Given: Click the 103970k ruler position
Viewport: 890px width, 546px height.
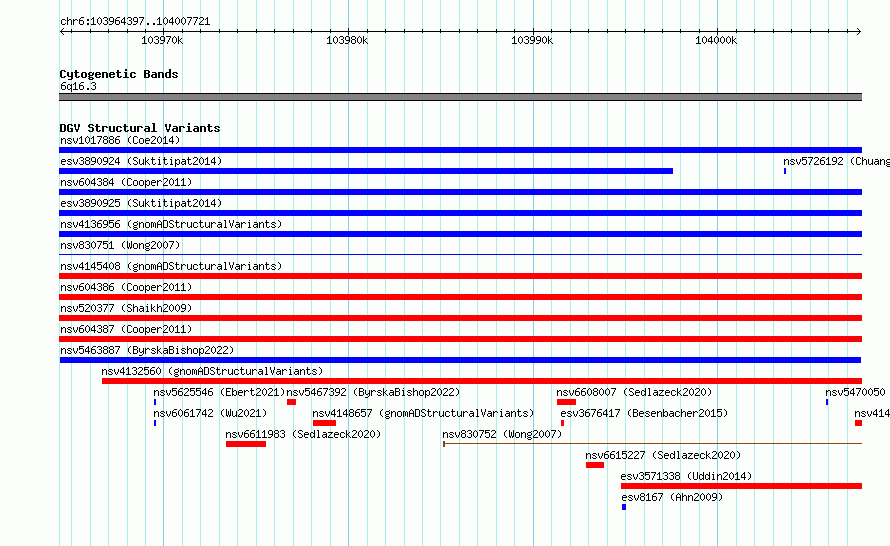Looking at the screenshot, I should [x=162, y=40].
